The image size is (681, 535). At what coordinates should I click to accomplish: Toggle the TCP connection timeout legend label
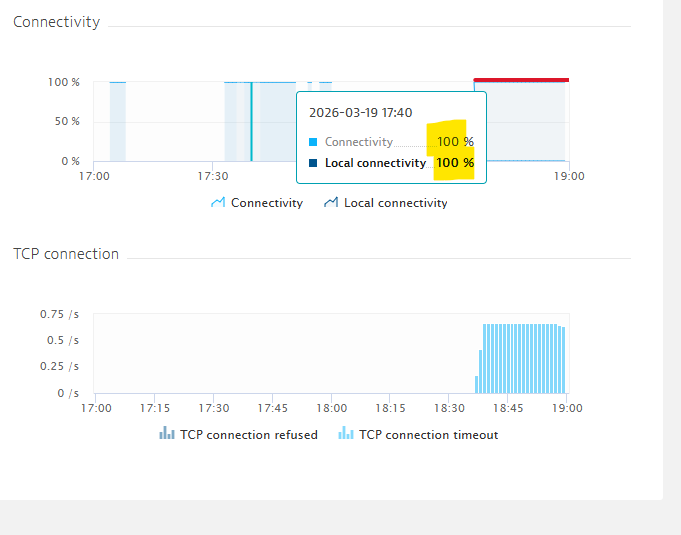coord(429,435)
